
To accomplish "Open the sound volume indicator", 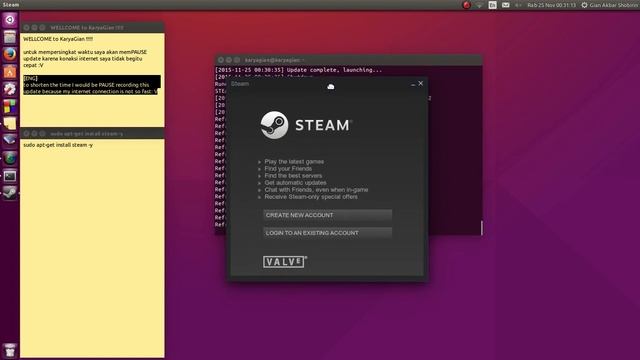I will tap(518, 5).
